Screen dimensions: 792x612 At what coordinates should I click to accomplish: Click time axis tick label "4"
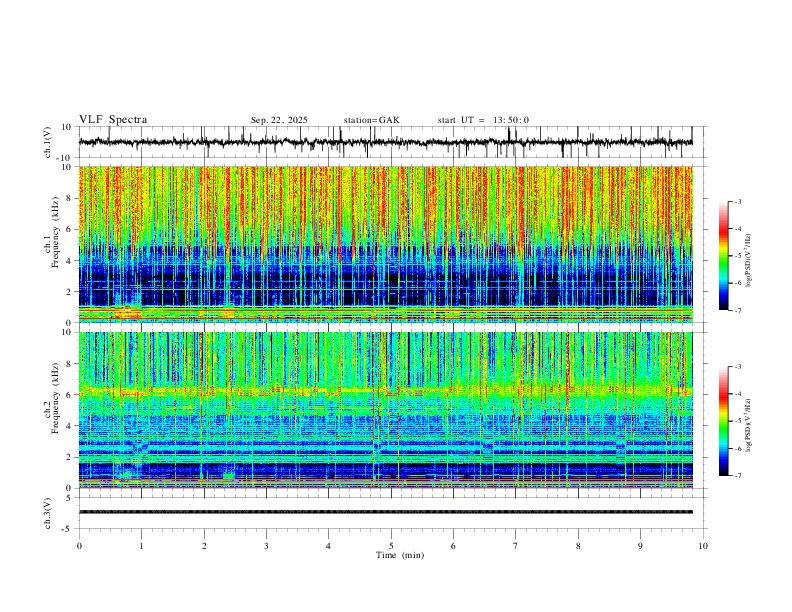coord(328,546)
